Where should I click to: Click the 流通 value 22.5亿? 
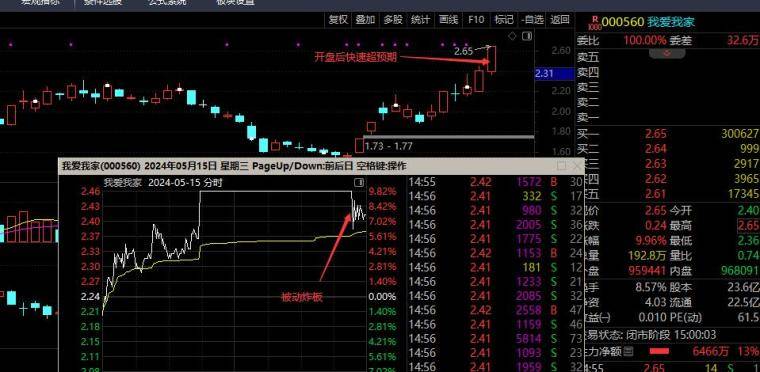pos(743,303)
